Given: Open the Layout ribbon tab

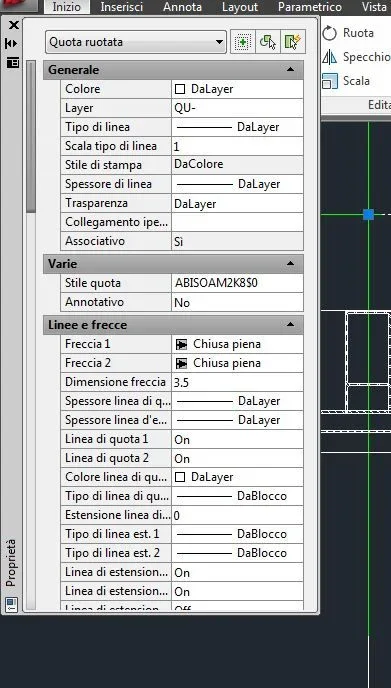Looking at the screenshot, I should pyautogui.click(x=240, y=7).
